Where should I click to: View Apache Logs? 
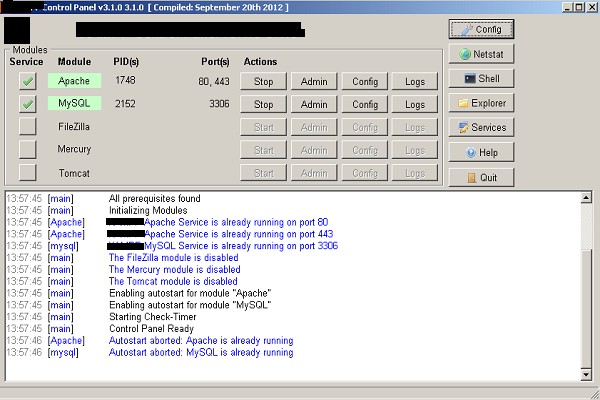[x=415, y=82]
